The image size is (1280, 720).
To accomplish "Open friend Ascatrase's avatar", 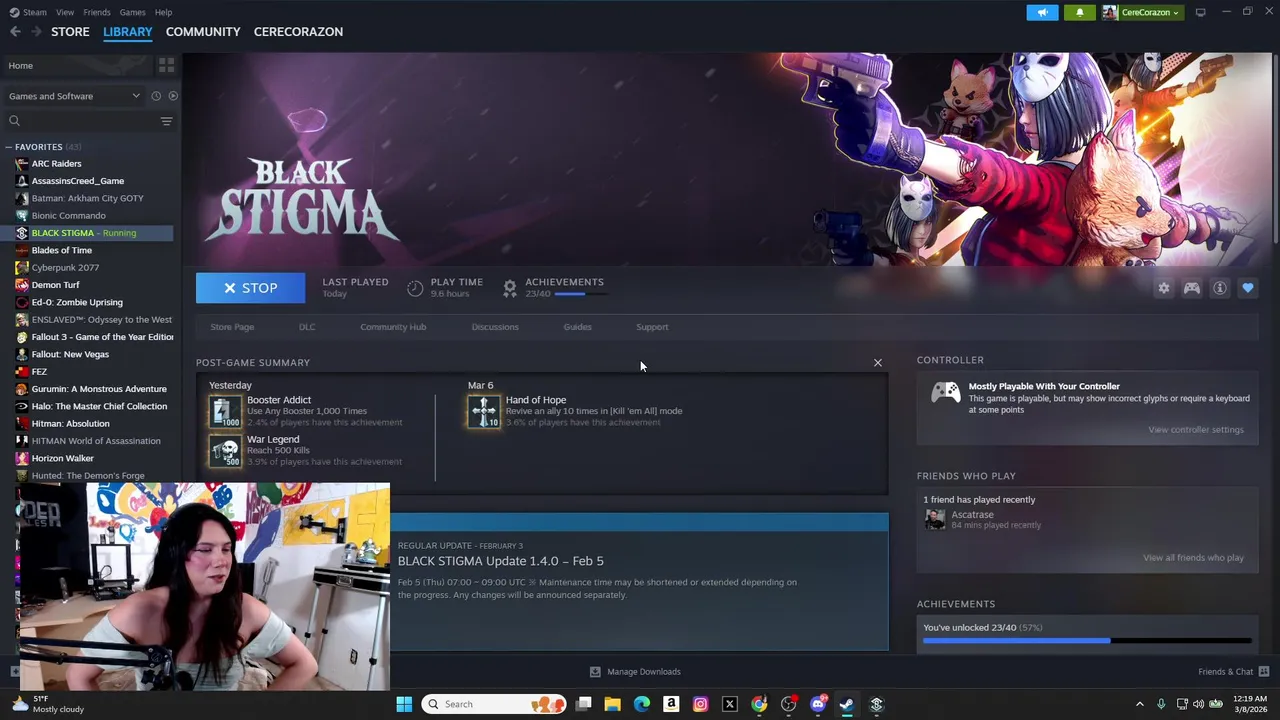I will click(x=935, y=519).
